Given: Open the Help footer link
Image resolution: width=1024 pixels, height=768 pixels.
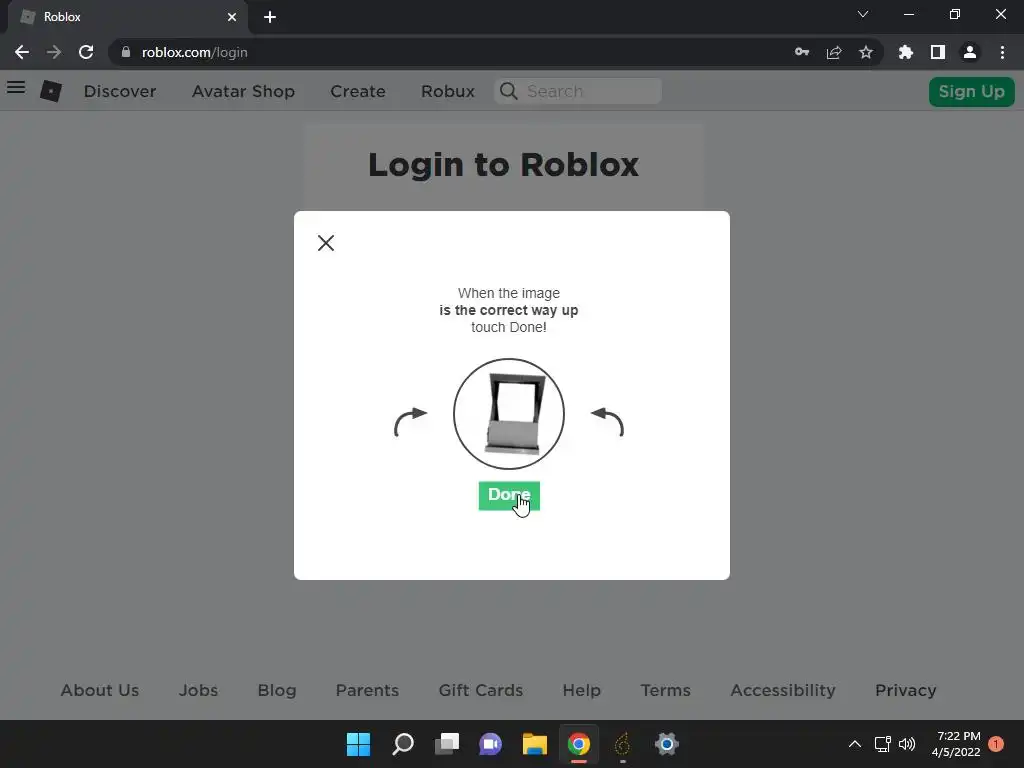Looking at the screenshot, I should click(x=581, y=690).
